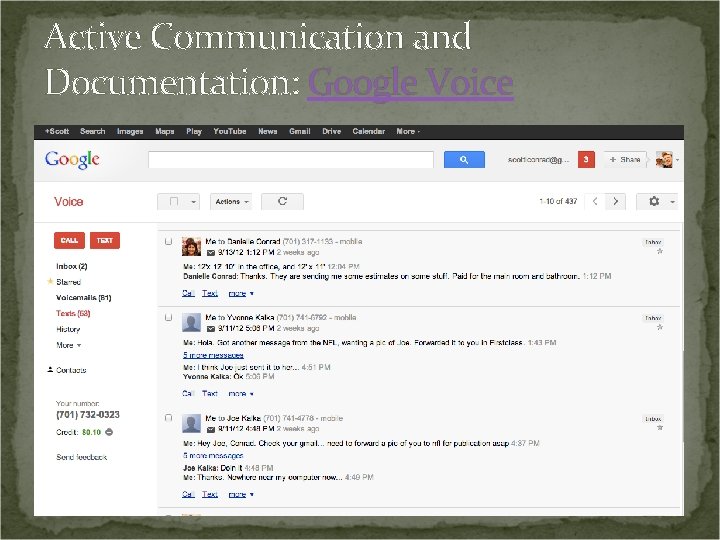The image size is (720, 540).
Task: Open the select-all dropdown arrow
Action: click(x=193, y=202)
